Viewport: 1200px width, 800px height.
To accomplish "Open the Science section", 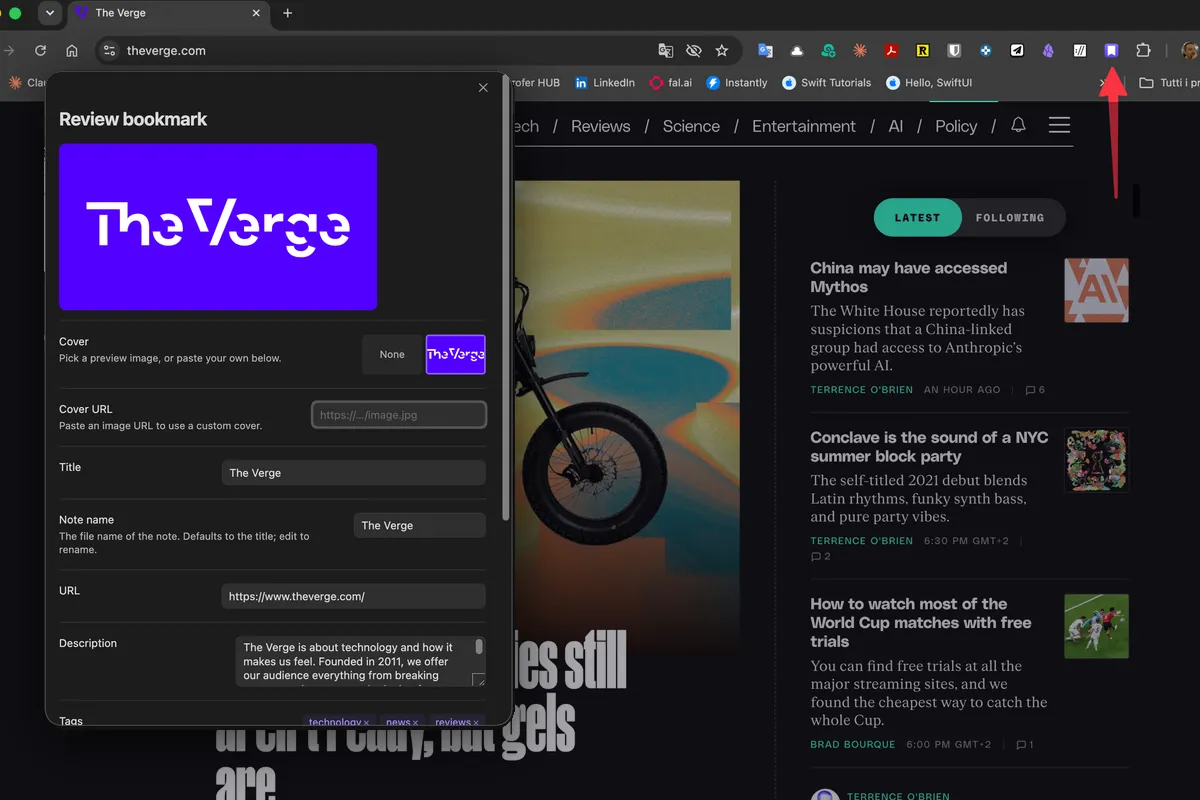I will 691,126.
